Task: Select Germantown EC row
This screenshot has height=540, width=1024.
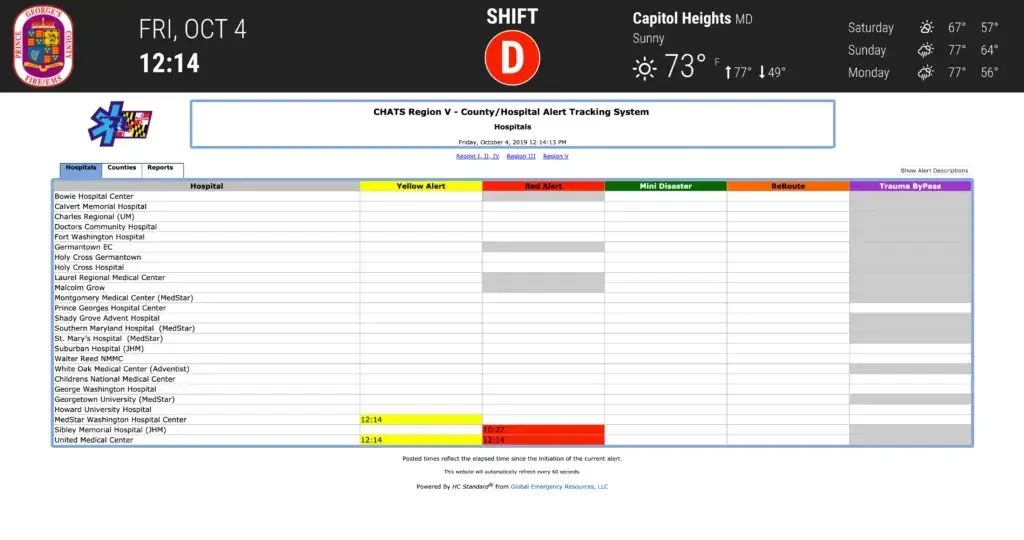Action: 512,247
